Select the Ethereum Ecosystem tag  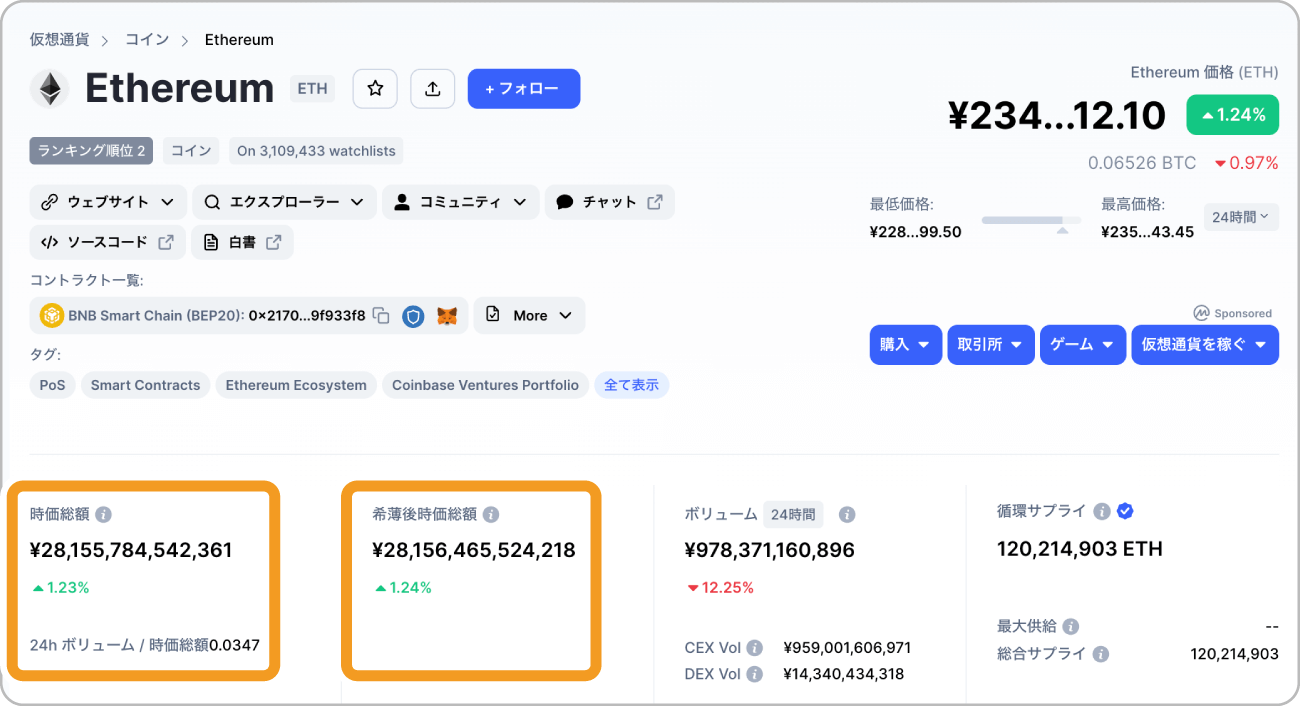(x=296, y=385)
